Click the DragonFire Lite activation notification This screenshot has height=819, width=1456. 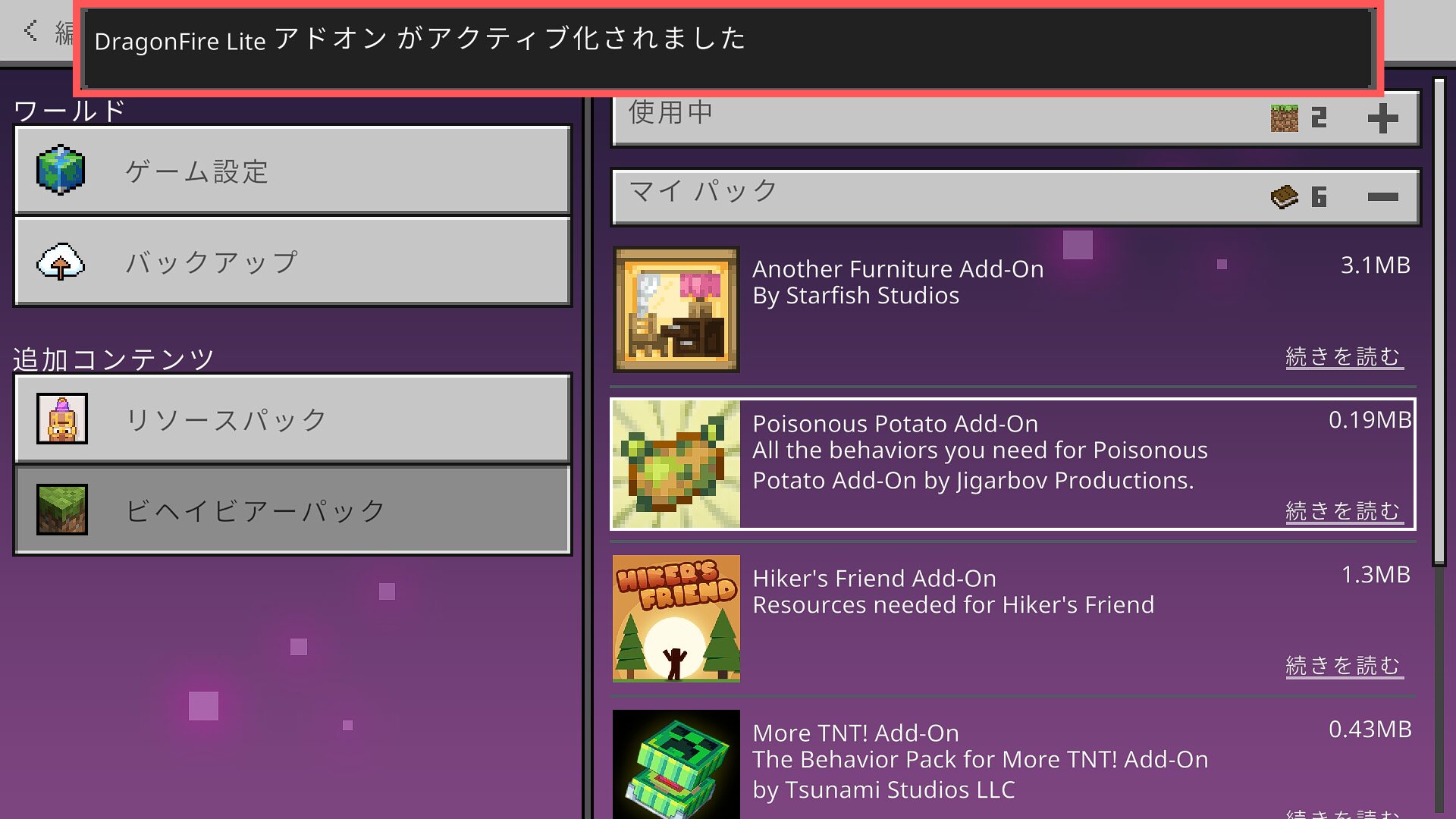click(728, 49)
